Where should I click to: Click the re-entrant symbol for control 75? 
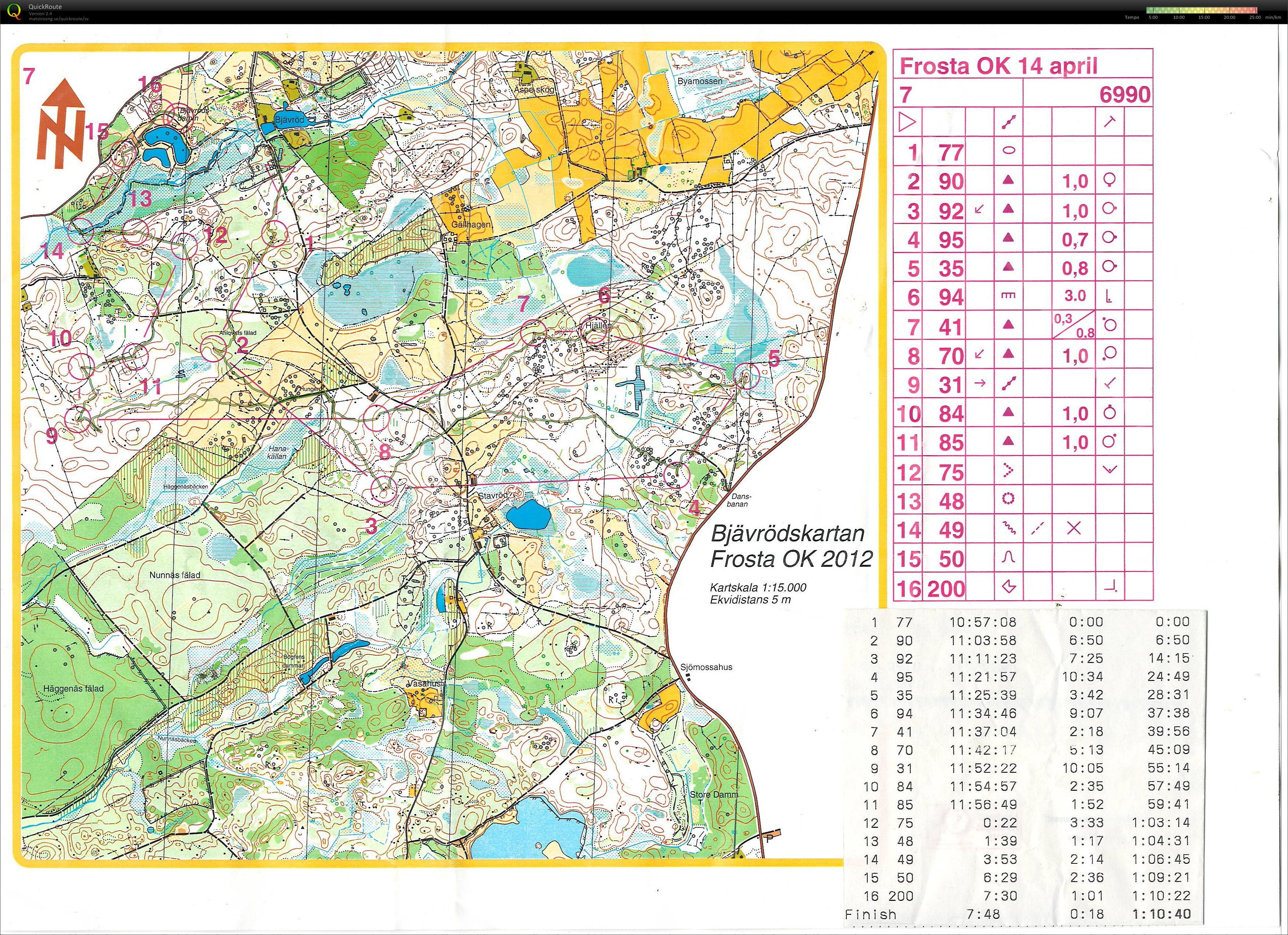pyautogui.click(x=1009, y=470)
